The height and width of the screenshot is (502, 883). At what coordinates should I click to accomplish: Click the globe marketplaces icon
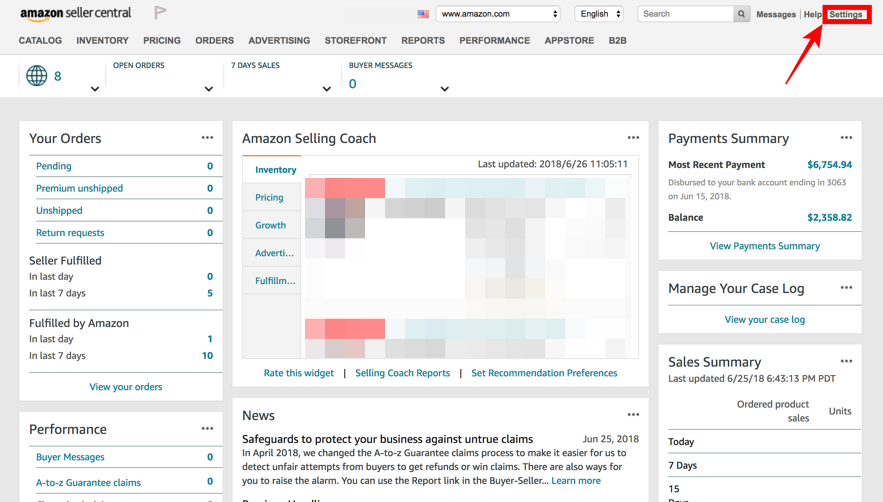pyautogui.click(x=37, y=75)
